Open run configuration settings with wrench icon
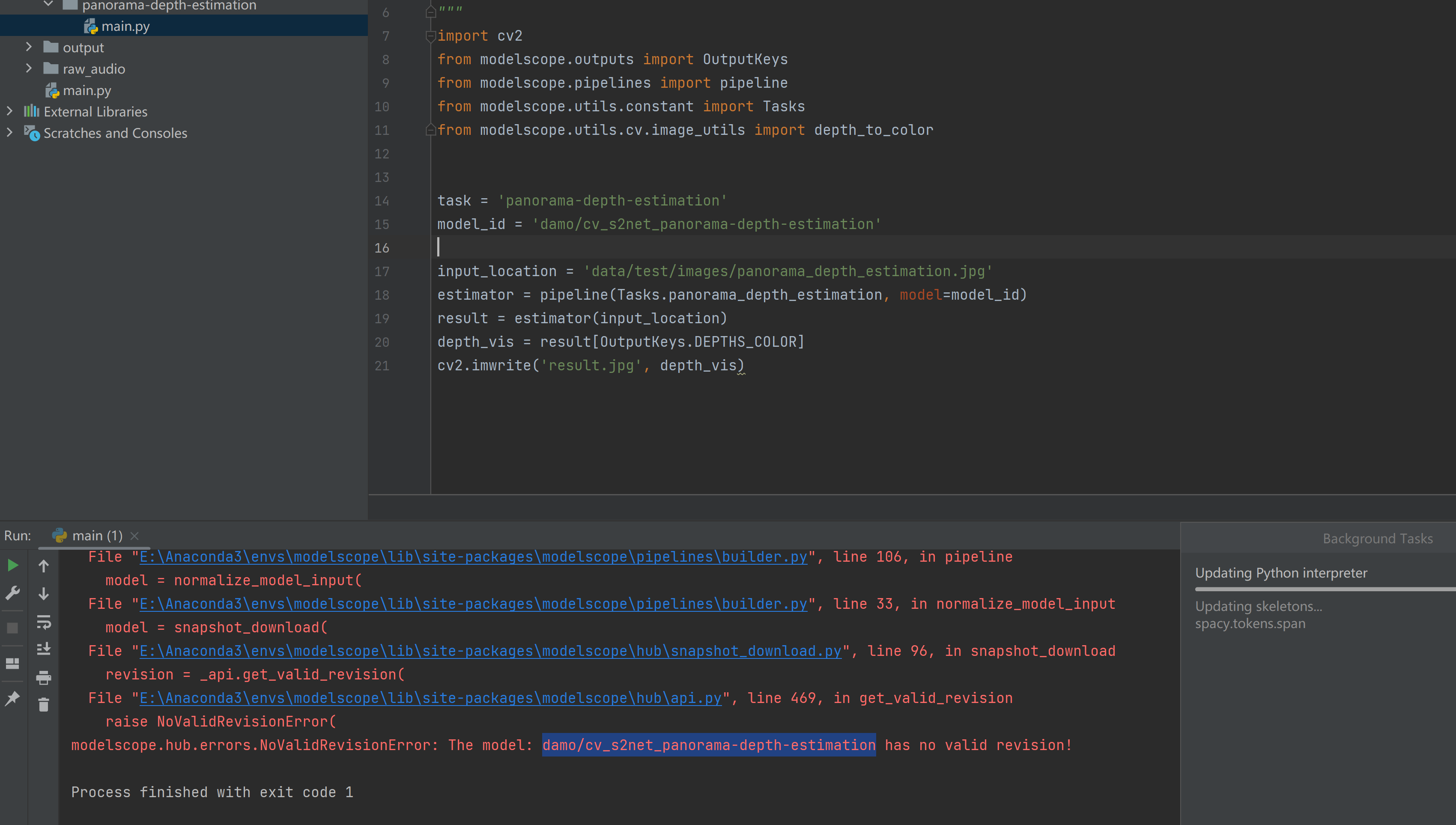The height and width of the screenshot is (825, 1456). pyautogui.click(x=12, y=592)
